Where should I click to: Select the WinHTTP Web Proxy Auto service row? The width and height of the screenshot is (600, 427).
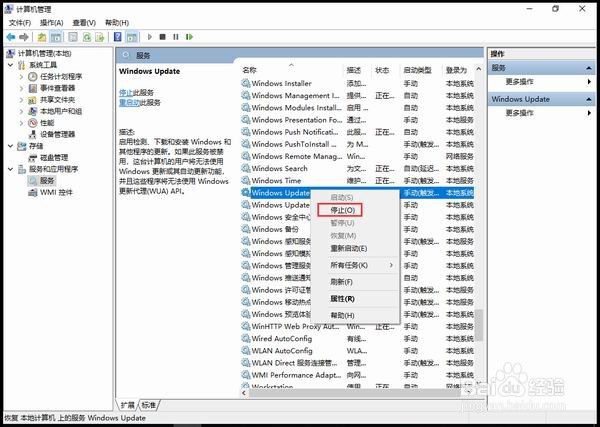click(x=358, y=327)
